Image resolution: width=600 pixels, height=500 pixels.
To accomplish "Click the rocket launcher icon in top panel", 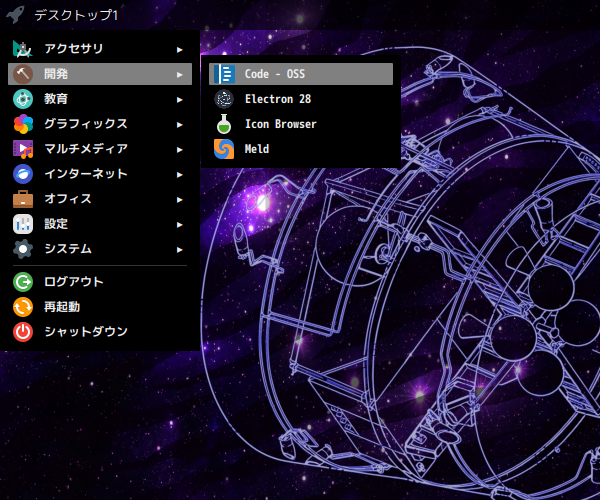I will tap(16, 15).
